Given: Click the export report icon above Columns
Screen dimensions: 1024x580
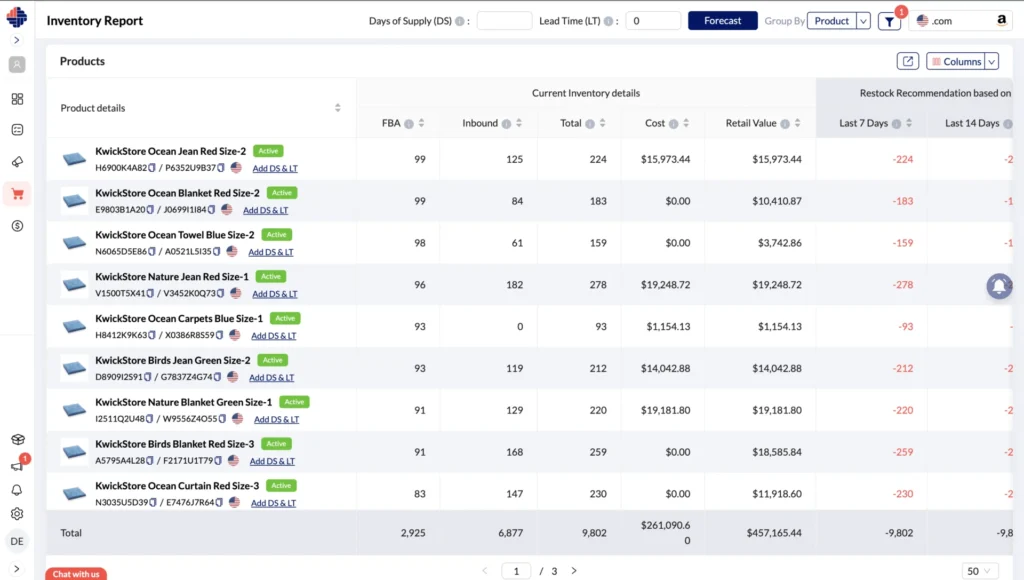Looking at the screenshot, I should pos(908,60).
